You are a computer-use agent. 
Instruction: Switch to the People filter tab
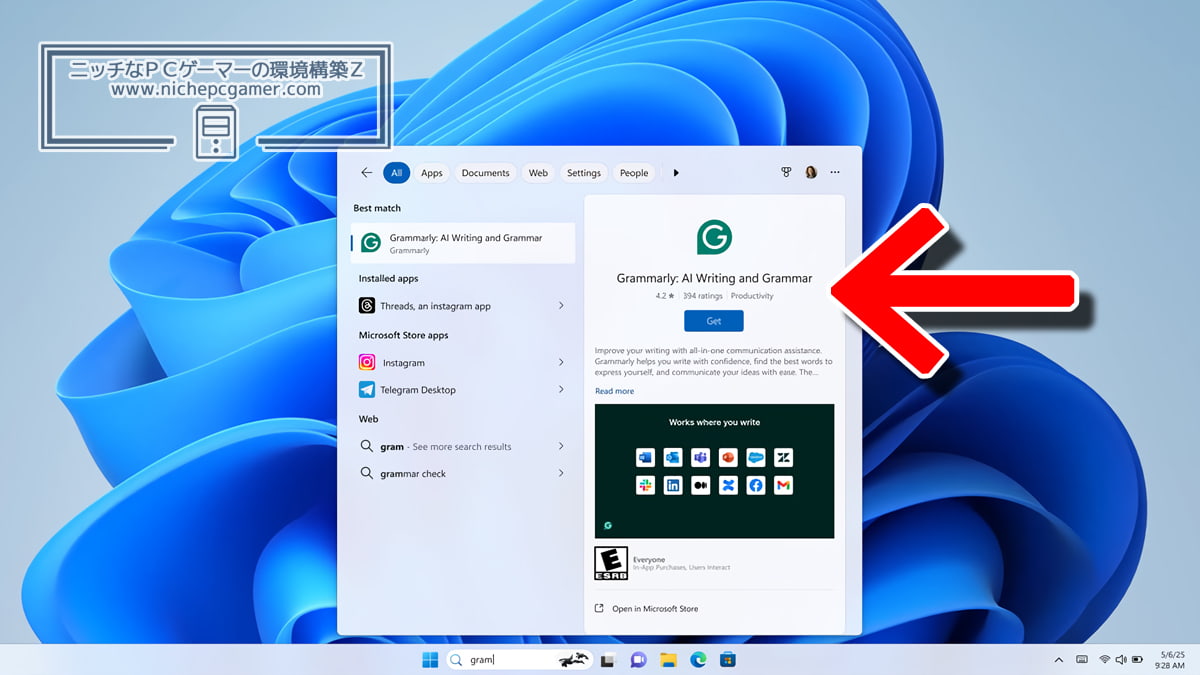pyautogui.click(x=634, y=173)
